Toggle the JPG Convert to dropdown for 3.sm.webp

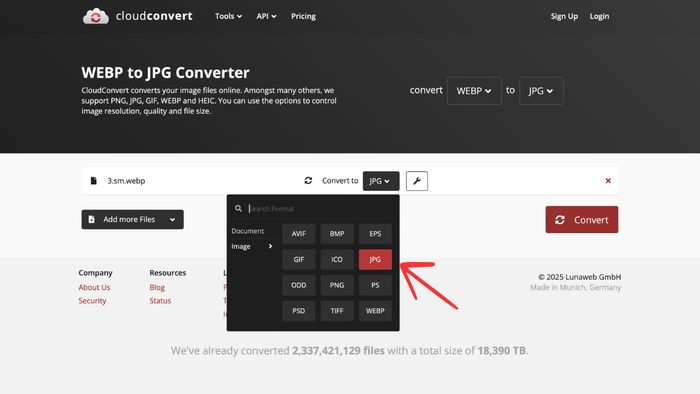(381, 181)
